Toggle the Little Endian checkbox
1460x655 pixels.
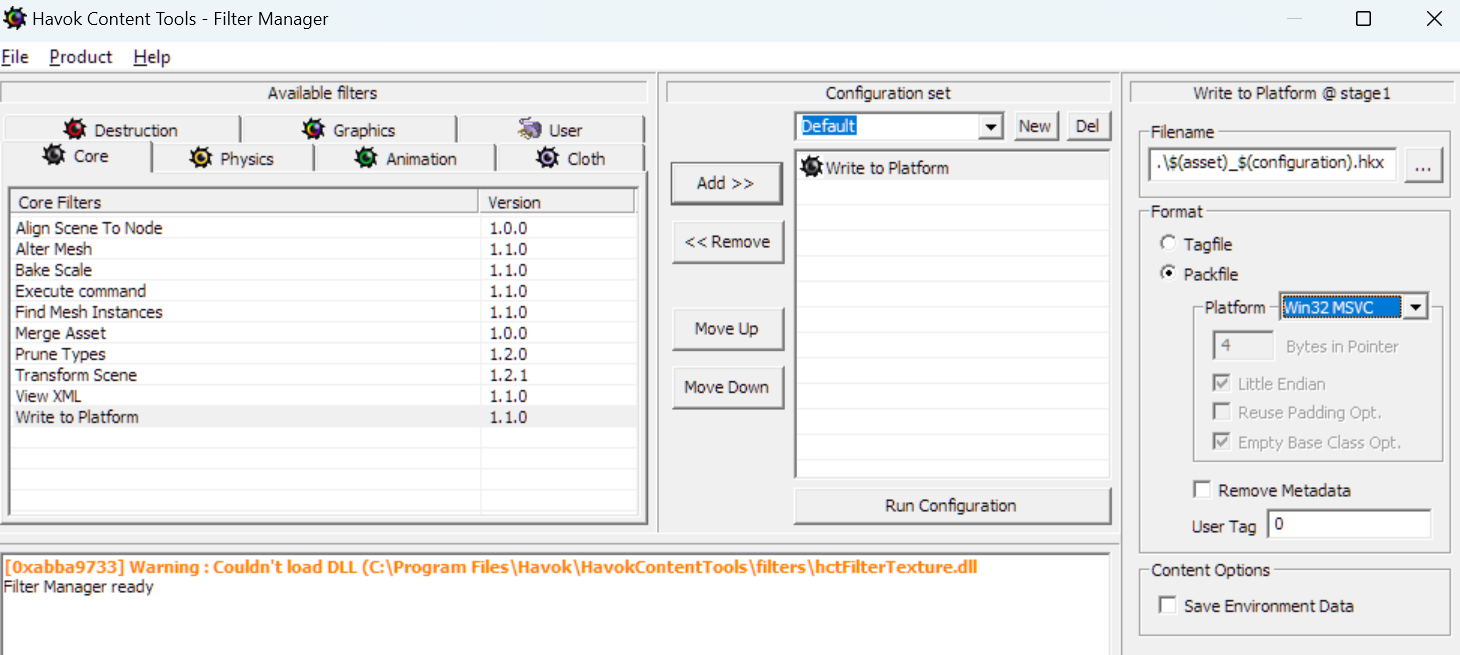pos(1221,383)
